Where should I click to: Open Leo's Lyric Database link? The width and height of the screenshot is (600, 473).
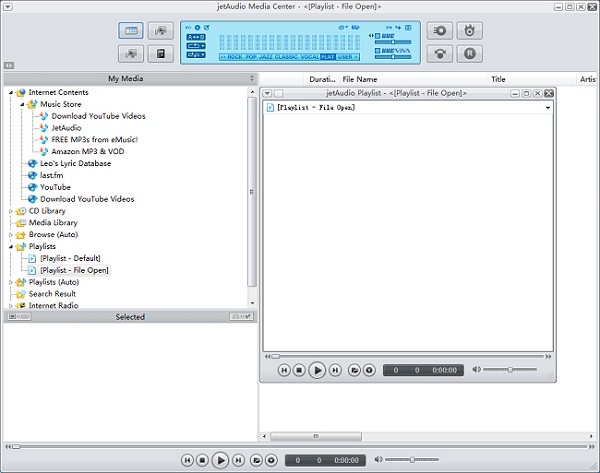(x=75, y=163)
